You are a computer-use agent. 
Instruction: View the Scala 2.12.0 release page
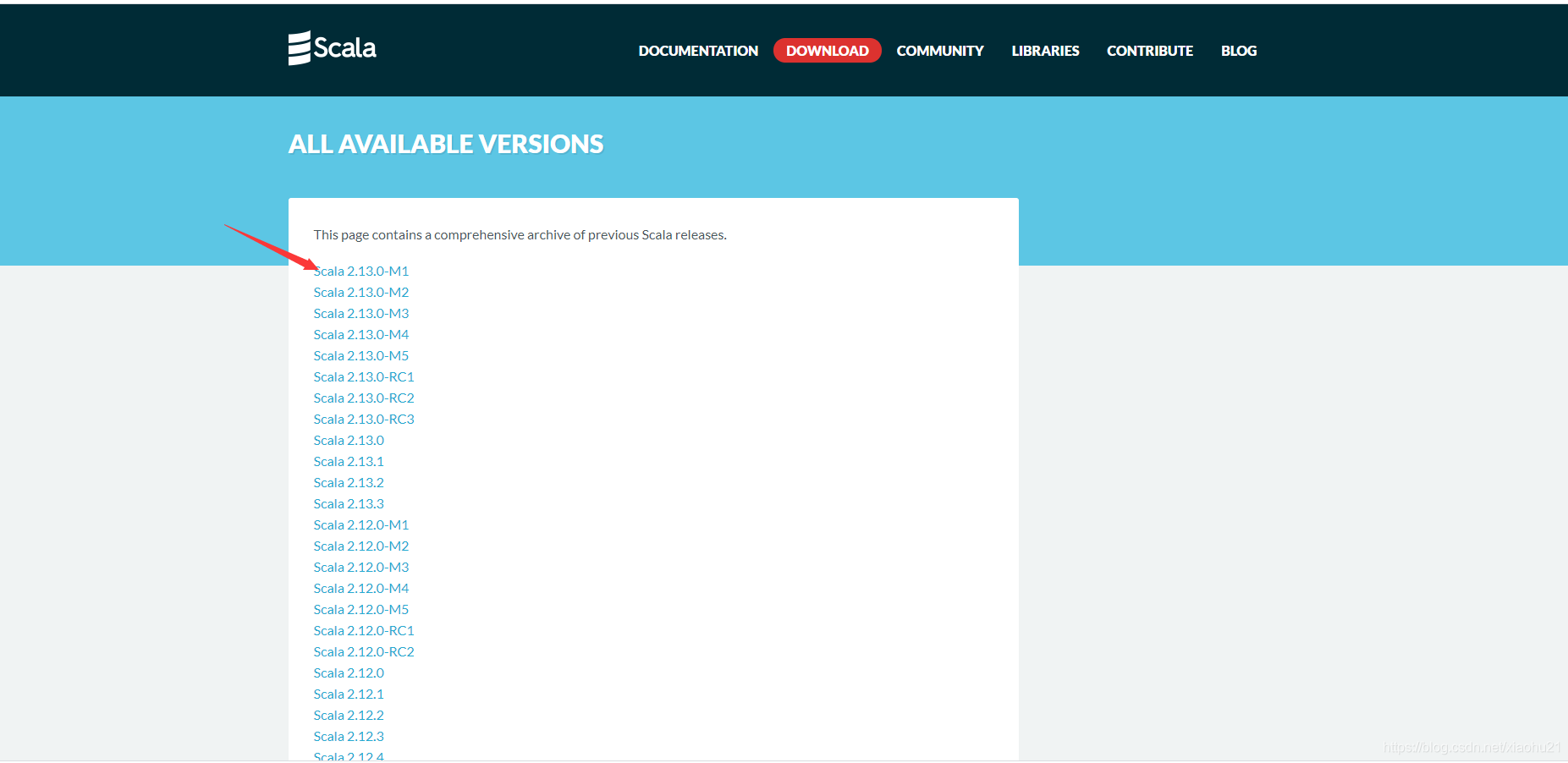[349, 672]
